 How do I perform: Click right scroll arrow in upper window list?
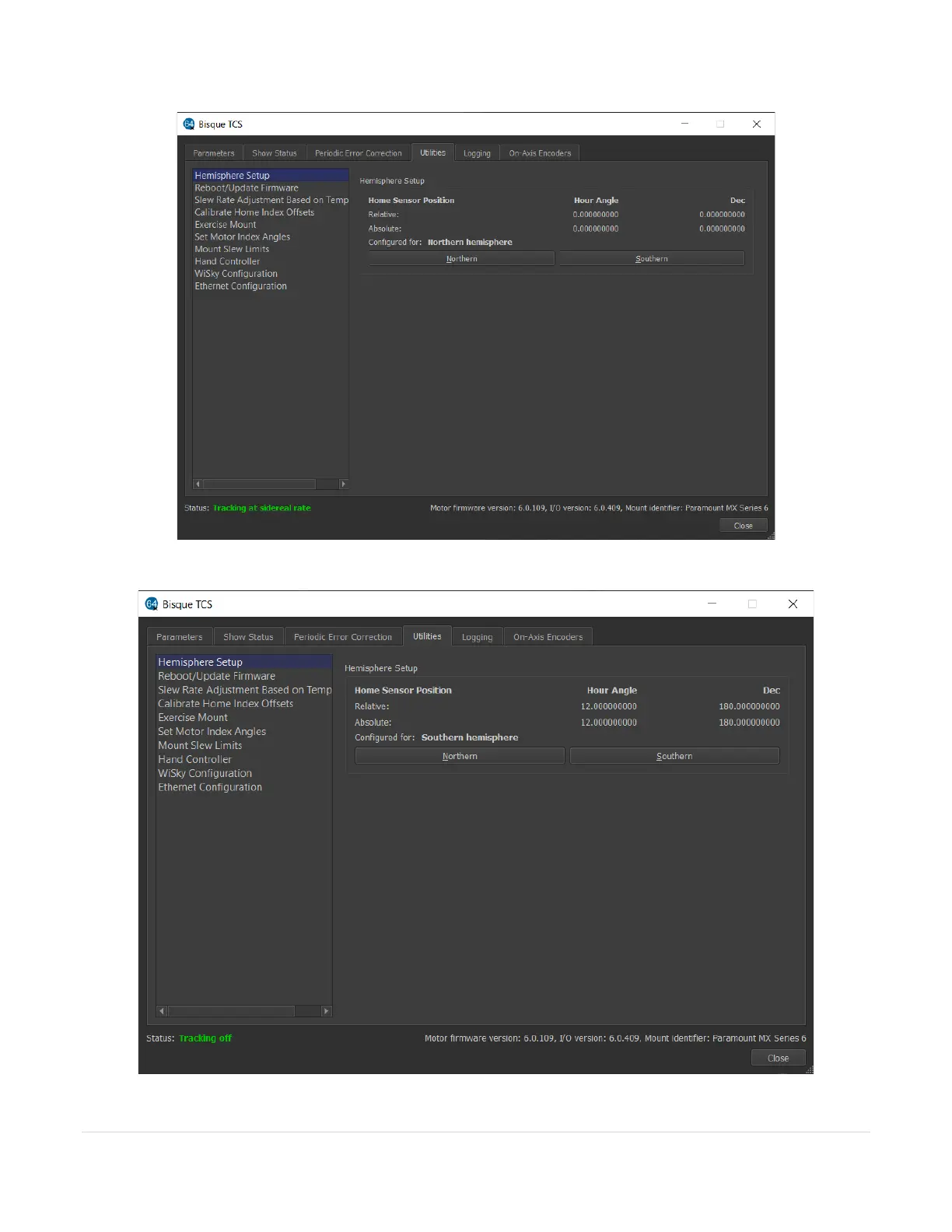(x=343, y=484)
